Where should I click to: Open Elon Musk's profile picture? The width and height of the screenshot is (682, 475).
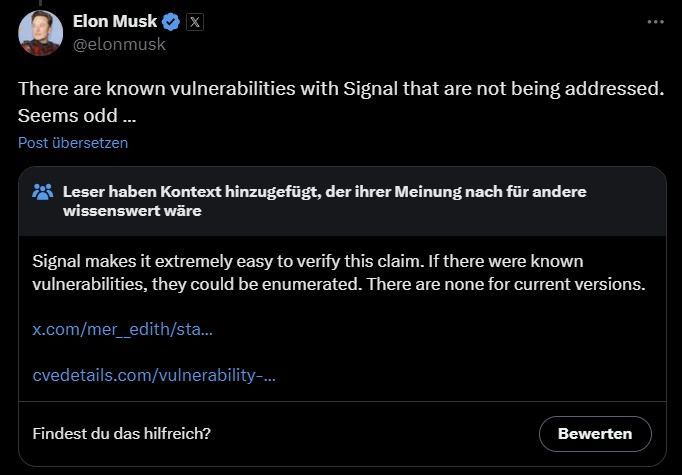40,32
